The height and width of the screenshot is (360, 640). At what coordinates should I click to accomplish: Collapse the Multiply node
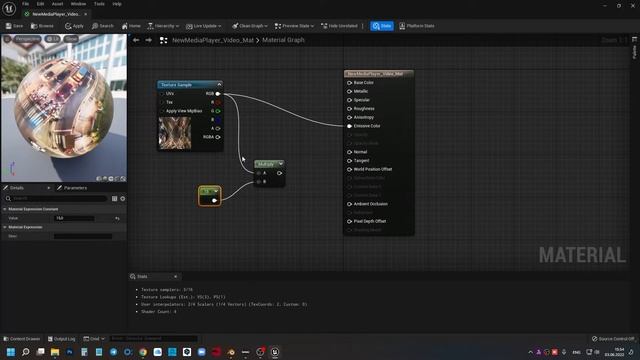tap(281, 164)
